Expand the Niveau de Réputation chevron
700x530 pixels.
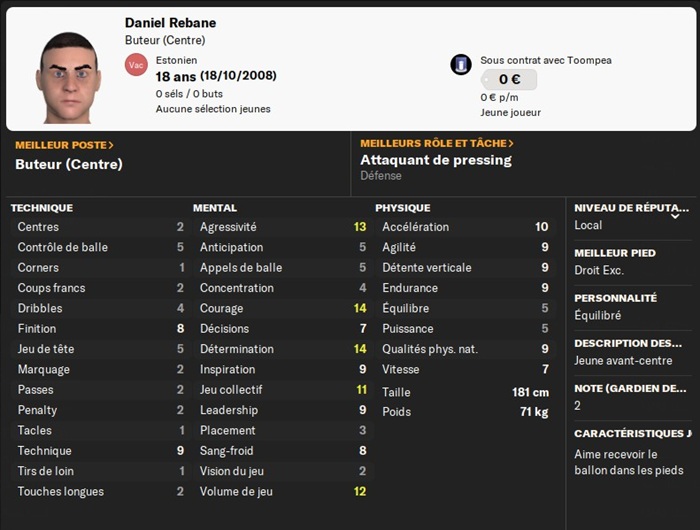coord(676,215)
